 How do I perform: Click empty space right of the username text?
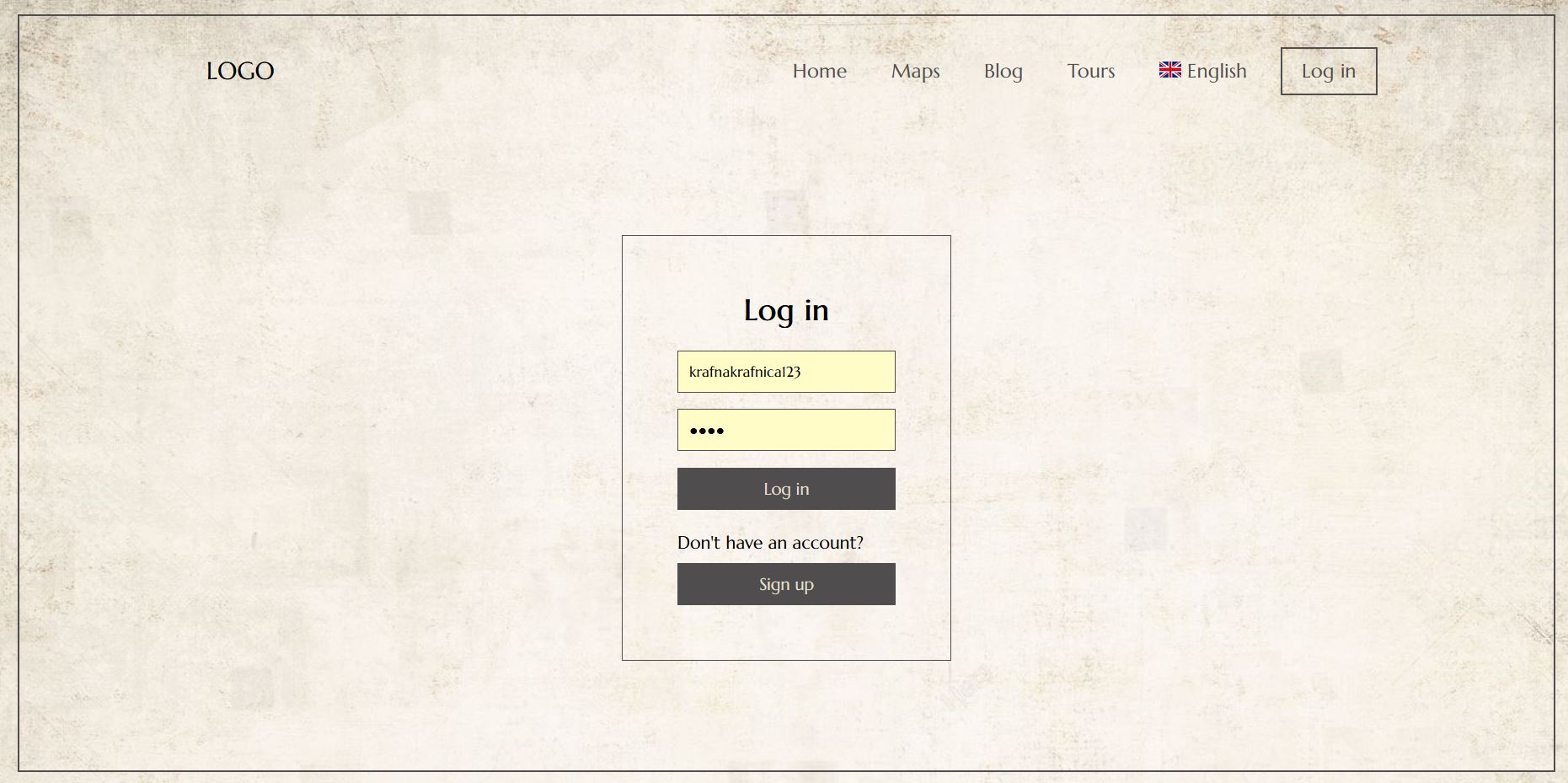[851, 372]
